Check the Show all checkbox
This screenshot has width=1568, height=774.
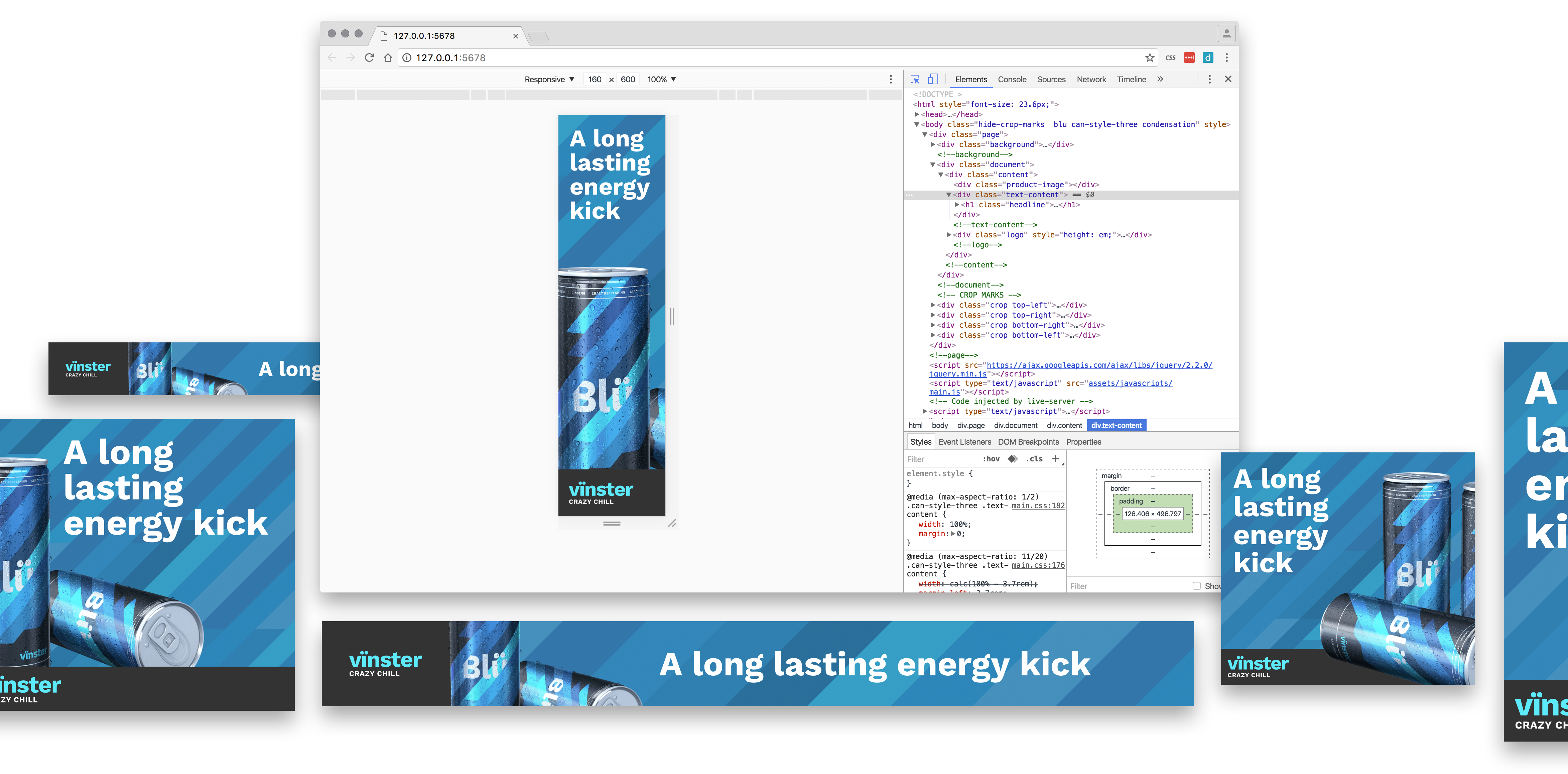point(1196,586)
